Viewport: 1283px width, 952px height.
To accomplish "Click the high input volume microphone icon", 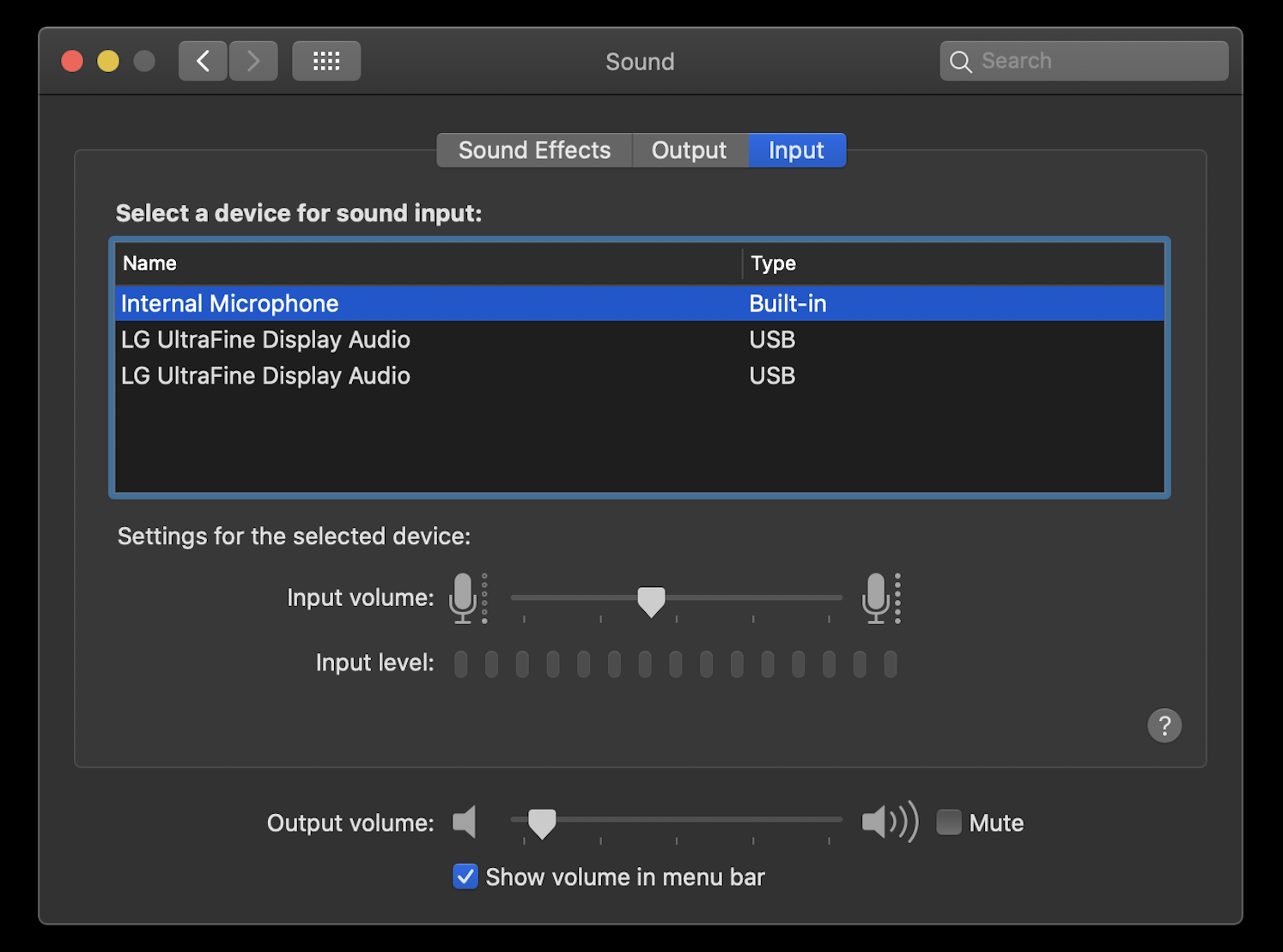I will 878,597.
